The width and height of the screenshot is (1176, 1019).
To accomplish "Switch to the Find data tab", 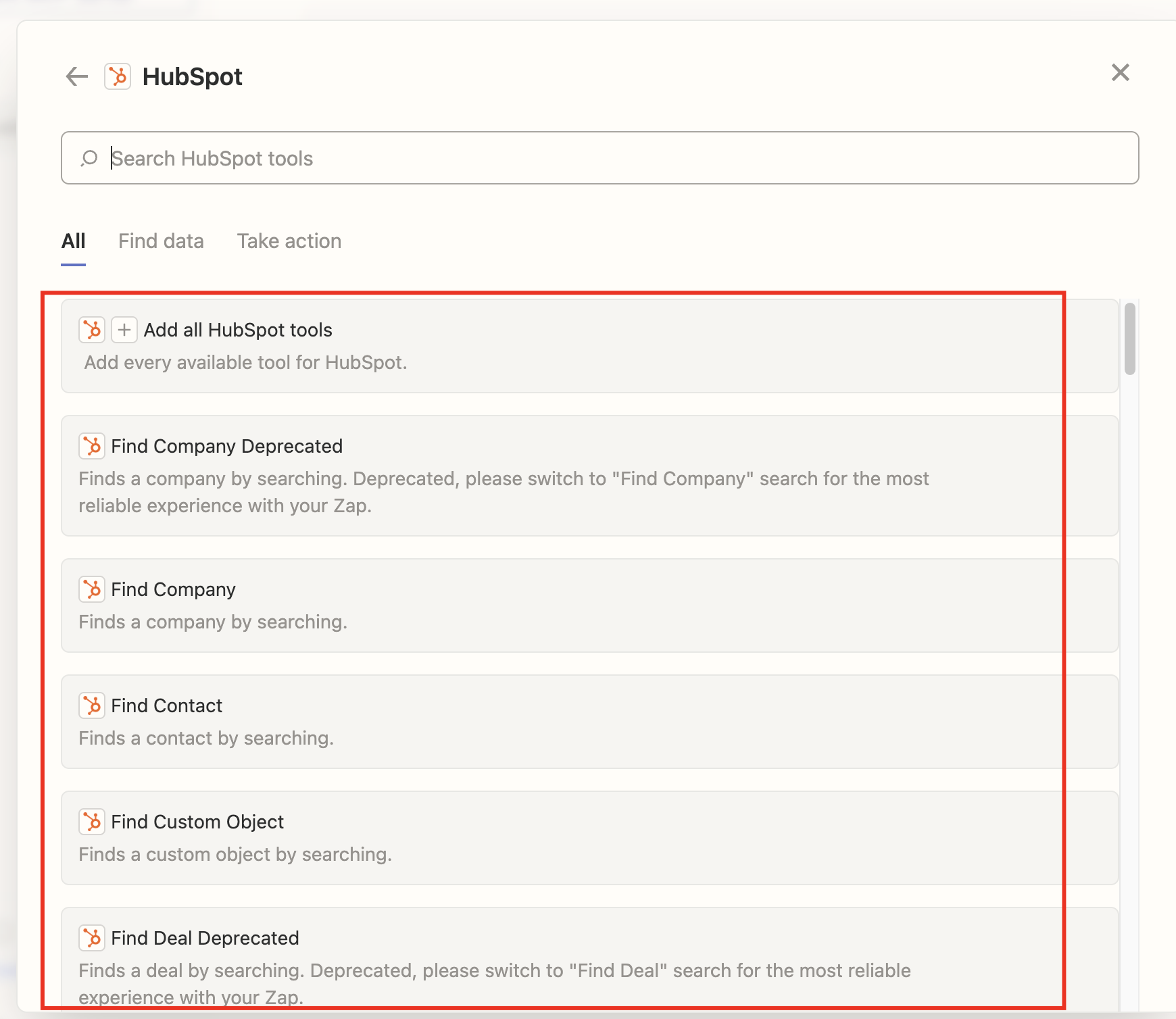I will (x=161, y=241).
